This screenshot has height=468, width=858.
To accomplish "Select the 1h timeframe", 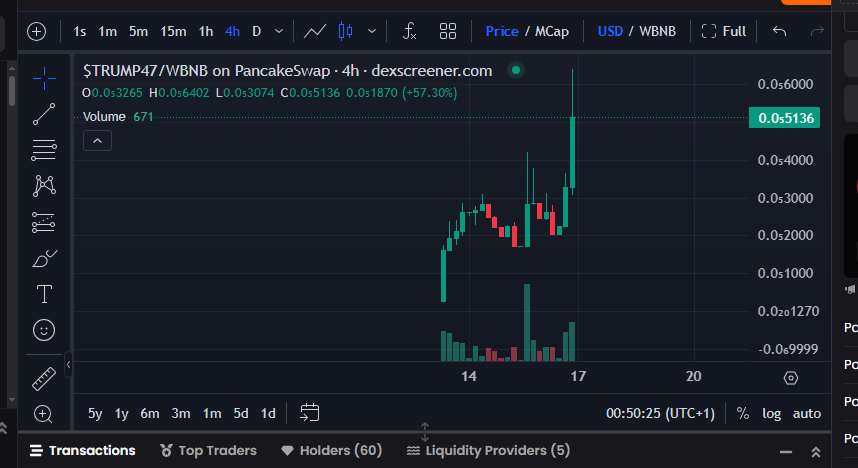I will tap(206, 31).
